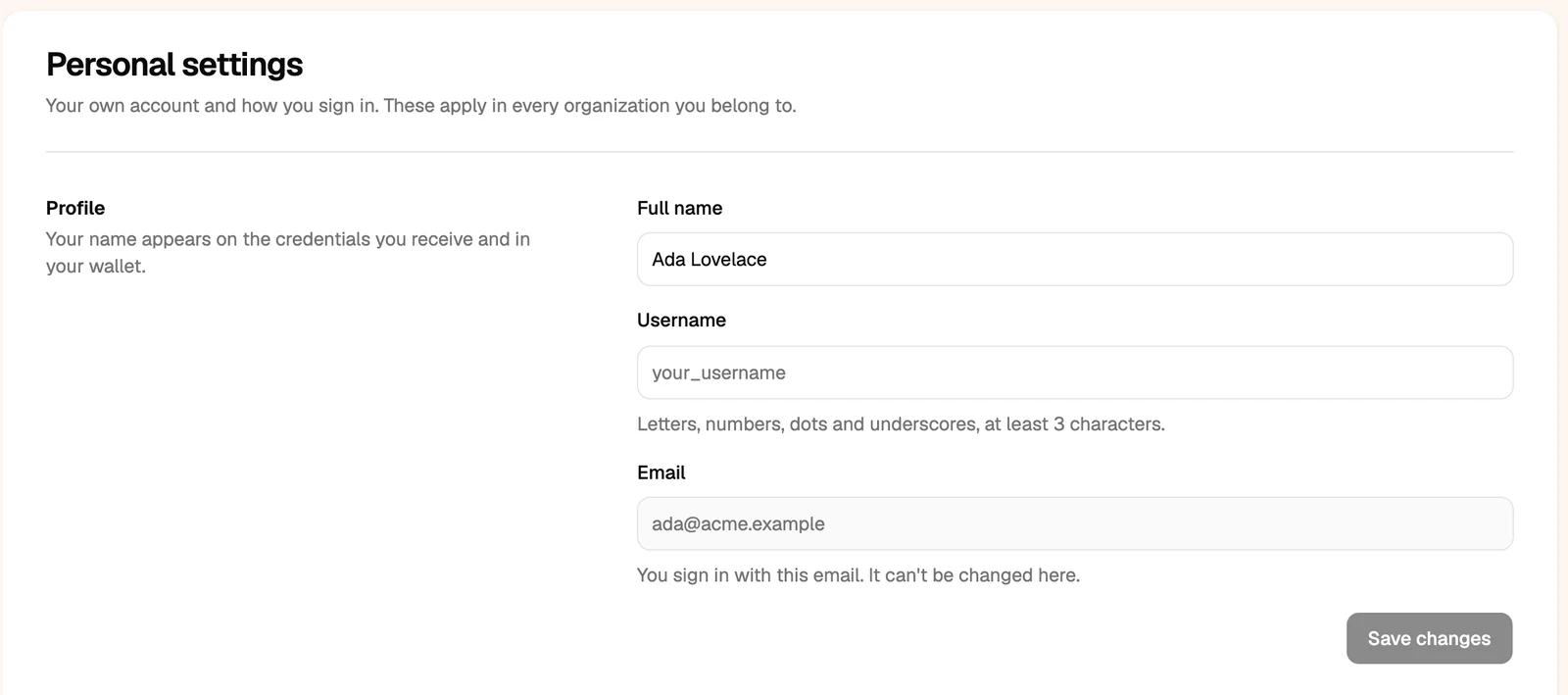This screenshot has height=695, width=1568.
Task: Click the username helper text about letters and numbers
Action: point(901,424)
